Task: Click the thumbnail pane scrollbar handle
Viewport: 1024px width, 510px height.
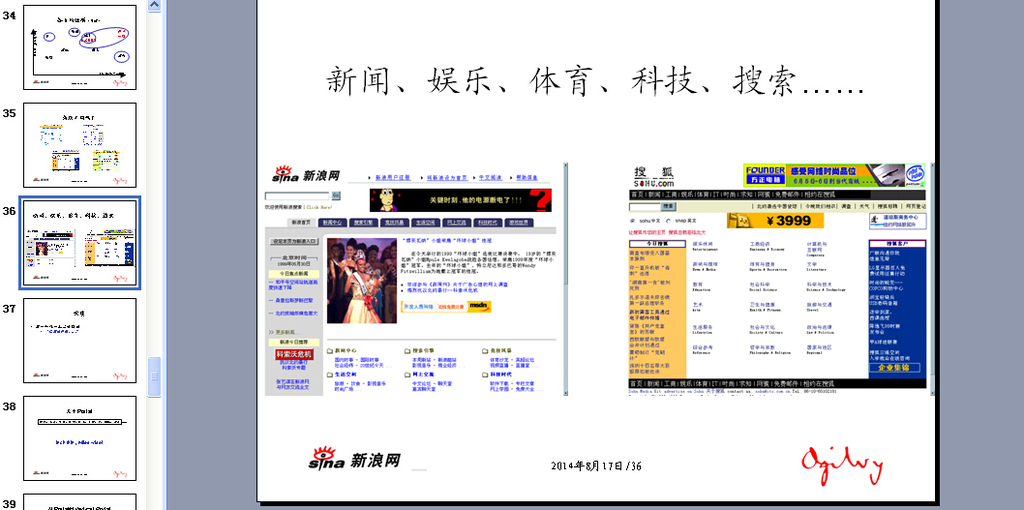Action: click(154, 377)
